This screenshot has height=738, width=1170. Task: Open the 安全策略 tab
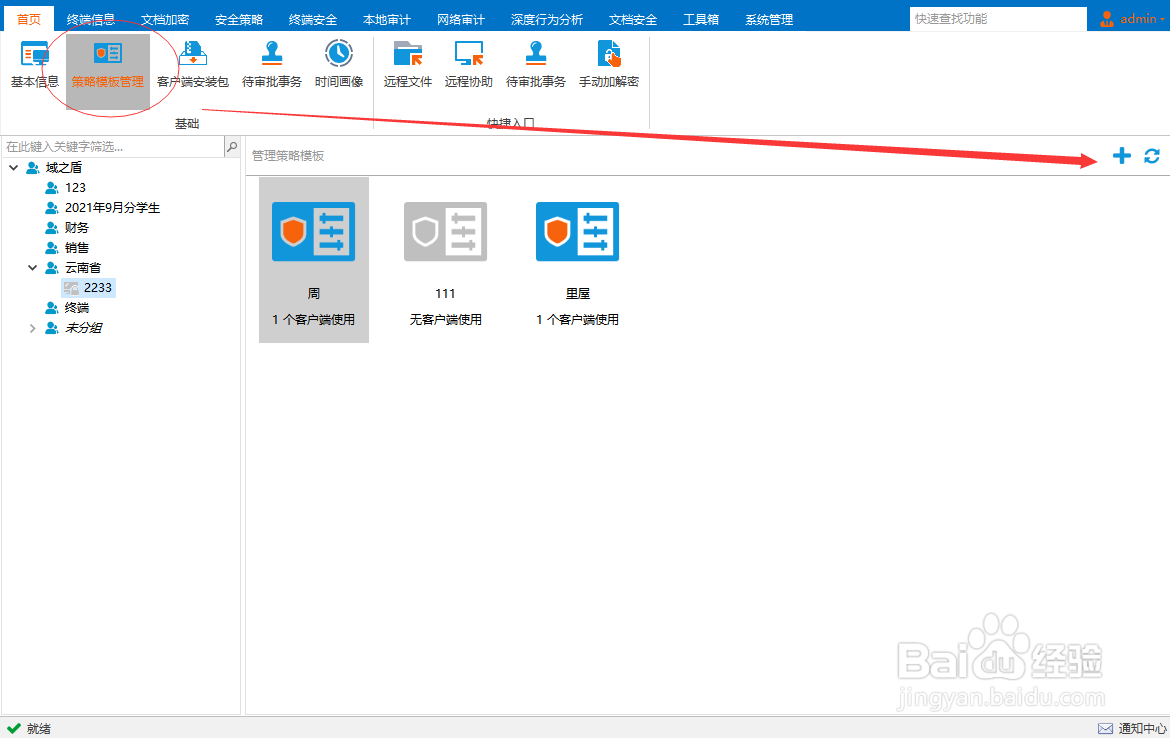tap(239, 19)
